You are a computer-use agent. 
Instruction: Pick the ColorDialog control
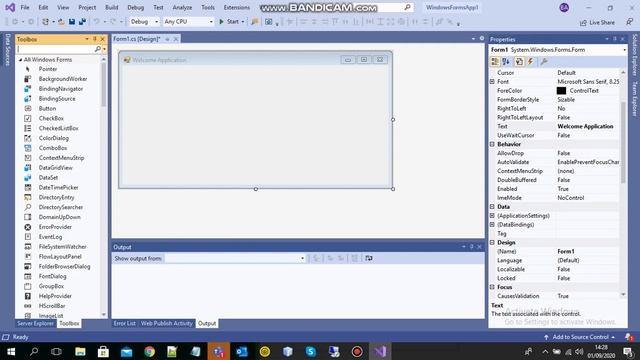click(x=53, y=138)
